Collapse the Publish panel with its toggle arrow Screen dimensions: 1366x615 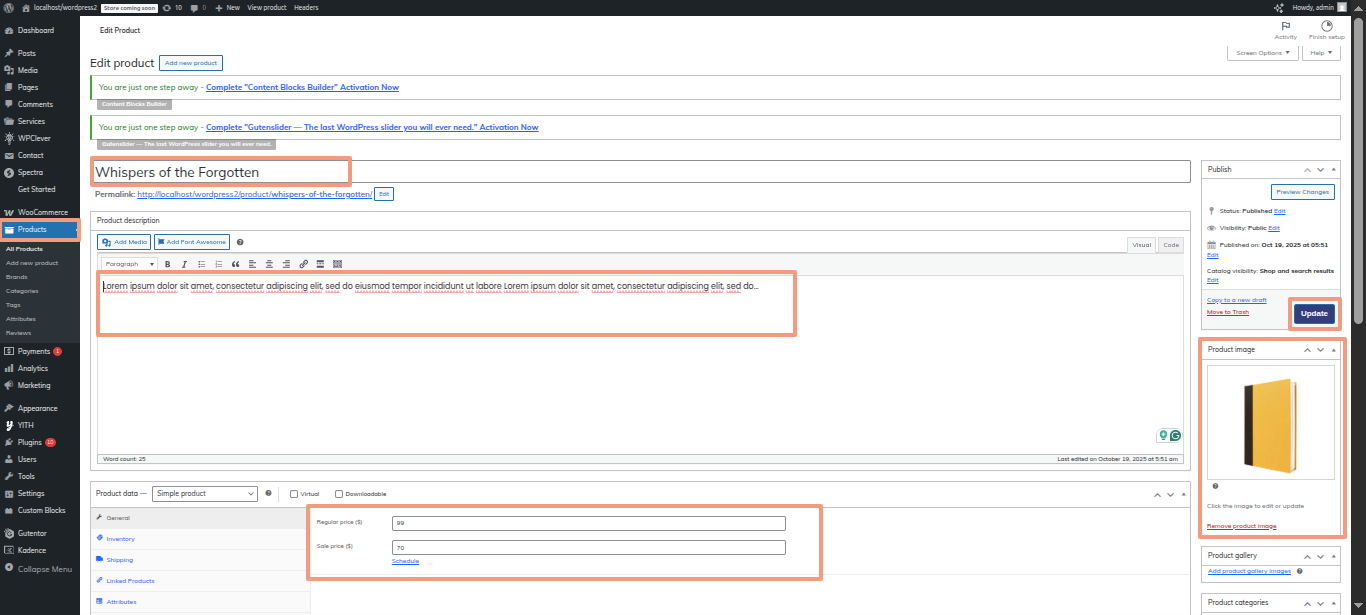[1333, 170]
